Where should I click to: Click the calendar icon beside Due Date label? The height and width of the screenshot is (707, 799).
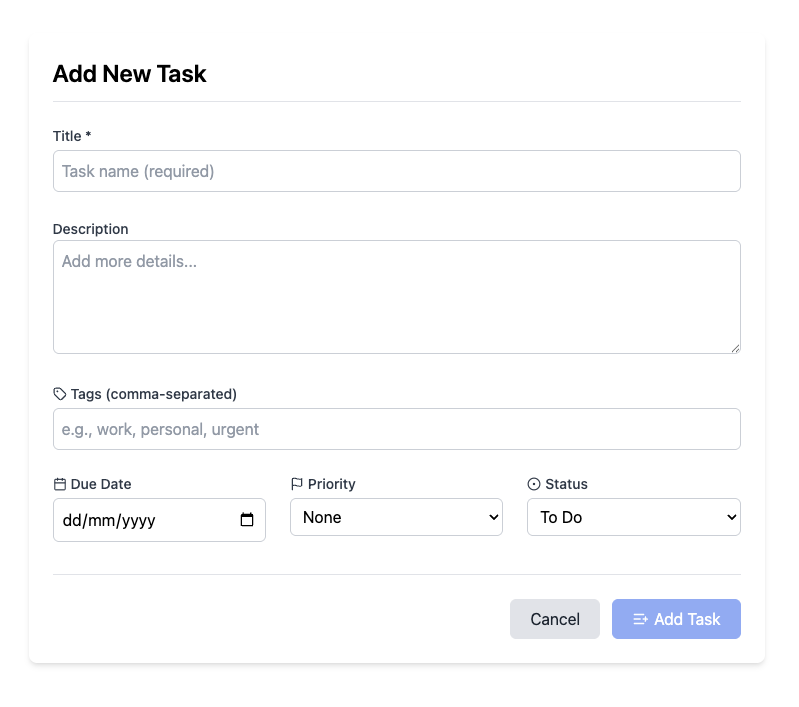[x=60, y=484]
